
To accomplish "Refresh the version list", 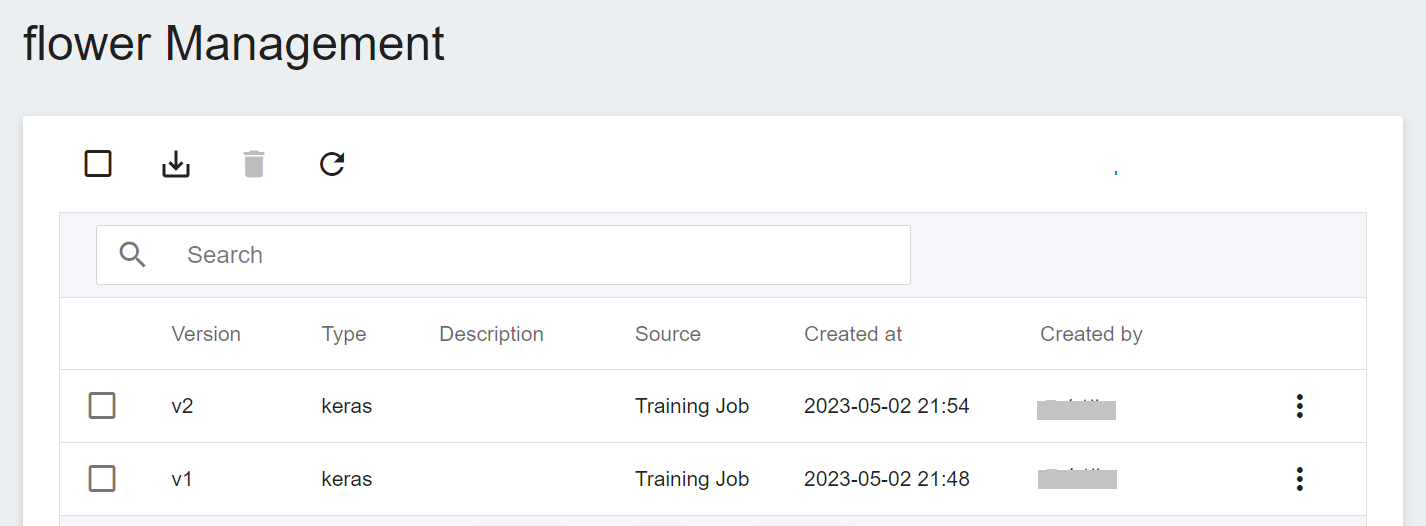I will 332,164.
